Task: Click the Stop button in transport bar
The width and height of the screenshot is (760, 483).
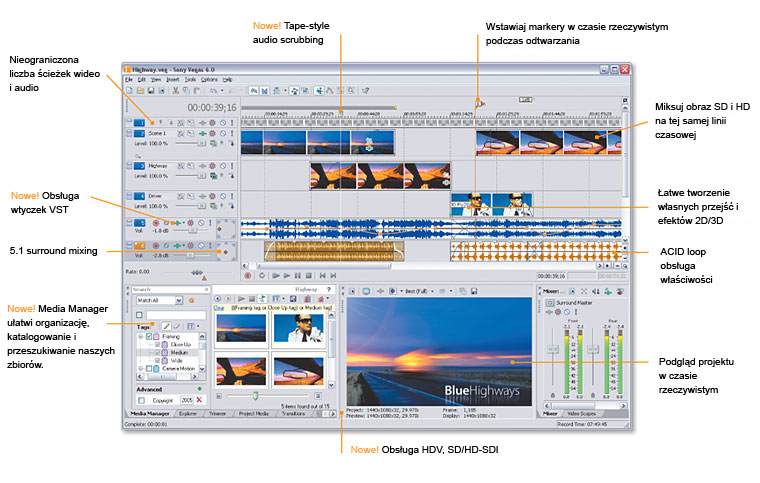Action: pyautogui.click(x=309, y=276)
